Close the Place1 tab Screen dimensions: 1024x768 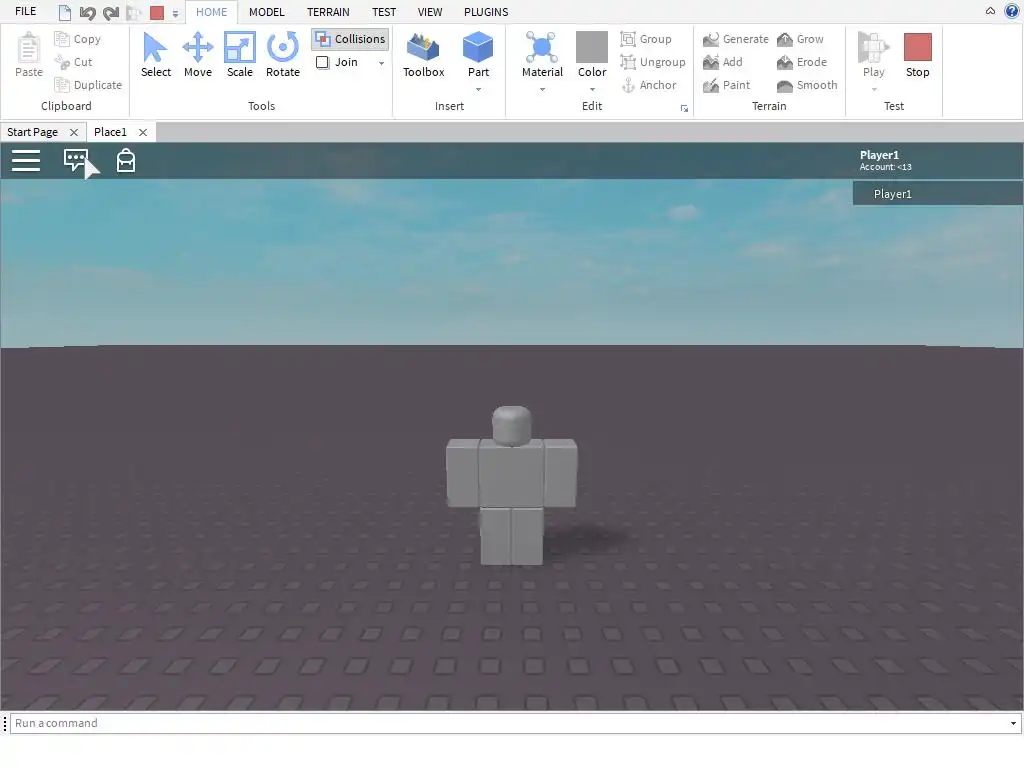143,133
